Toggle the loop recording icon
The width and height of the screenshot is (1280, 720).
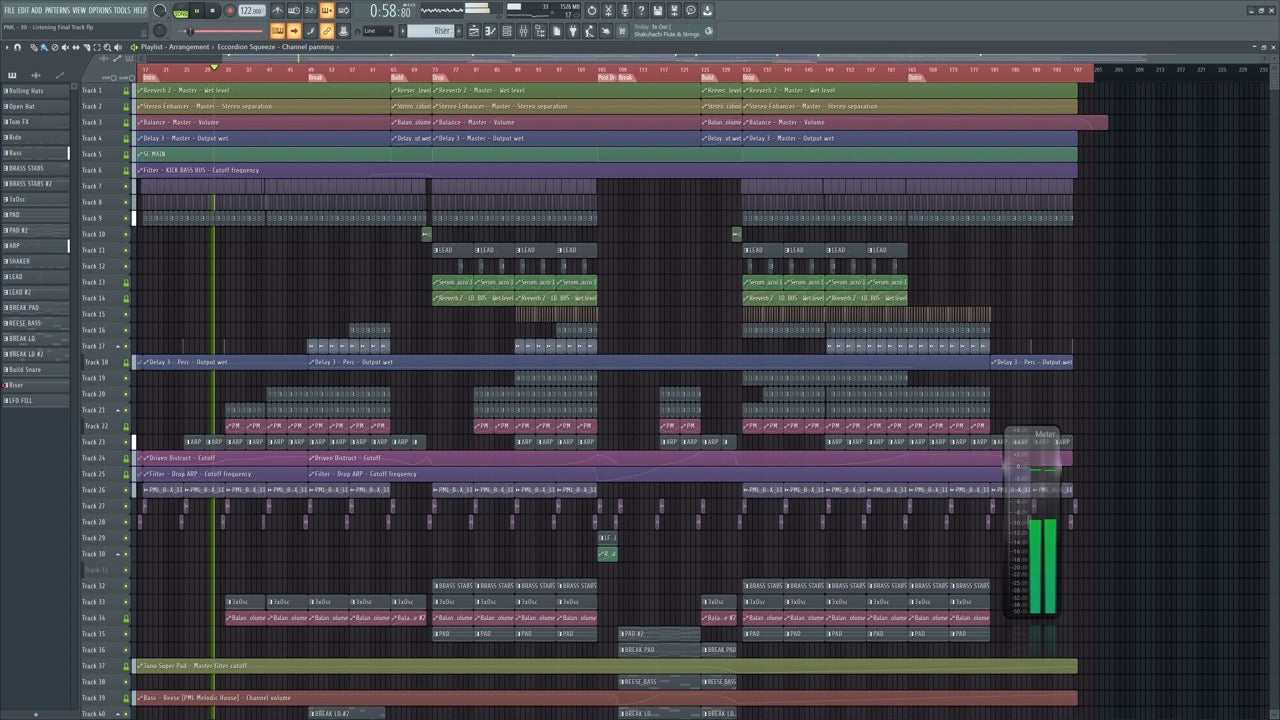click(x=343, y=11)
